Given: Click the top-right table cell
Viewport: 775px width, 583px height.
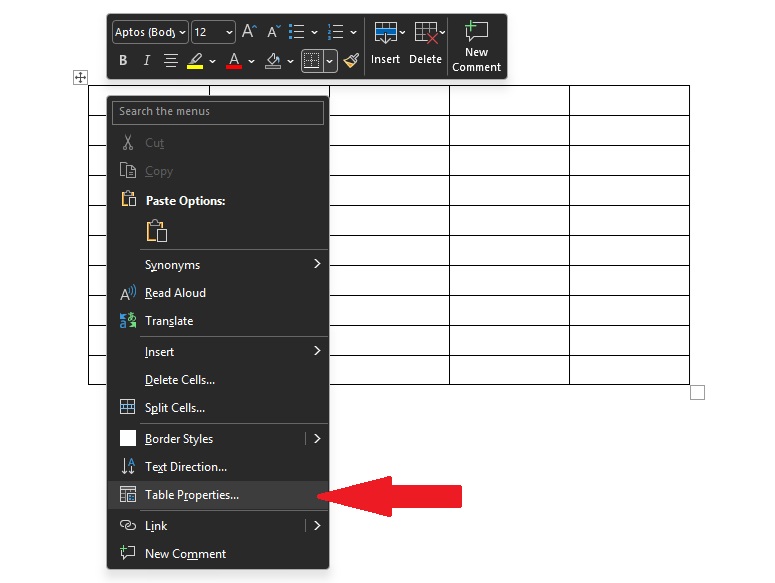Looking at the screenshot, I should pyautogui.click(x=629, y=101).
